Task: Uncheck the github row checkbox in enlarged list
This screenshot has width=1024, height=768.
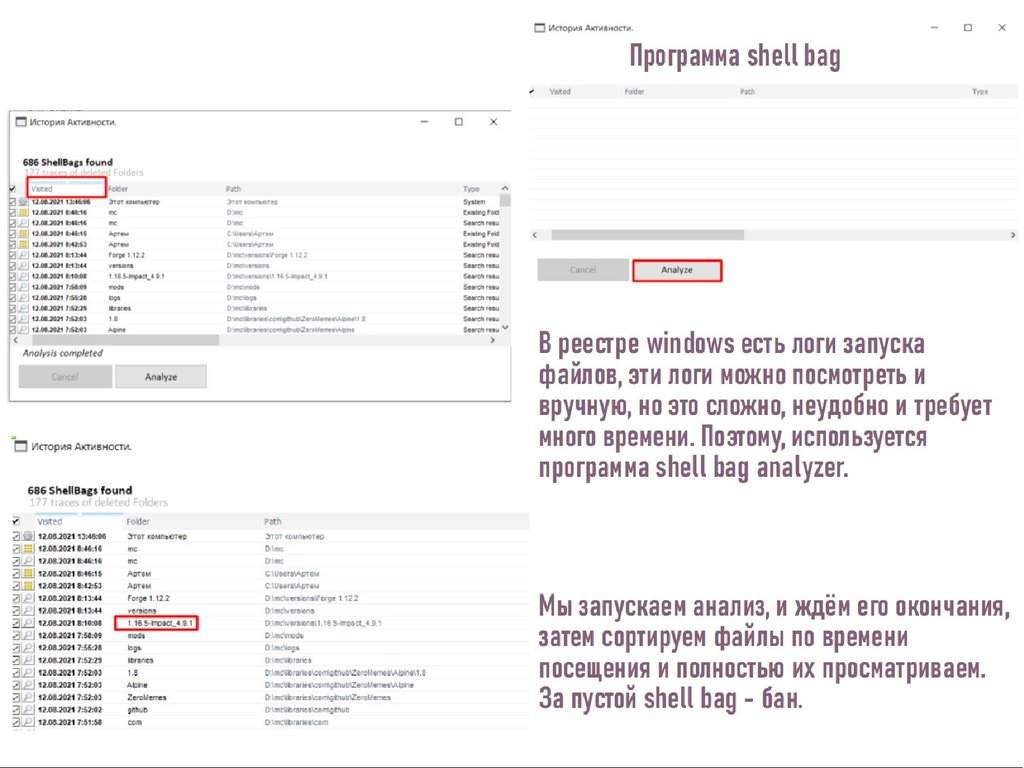Action: click(16, 710)
